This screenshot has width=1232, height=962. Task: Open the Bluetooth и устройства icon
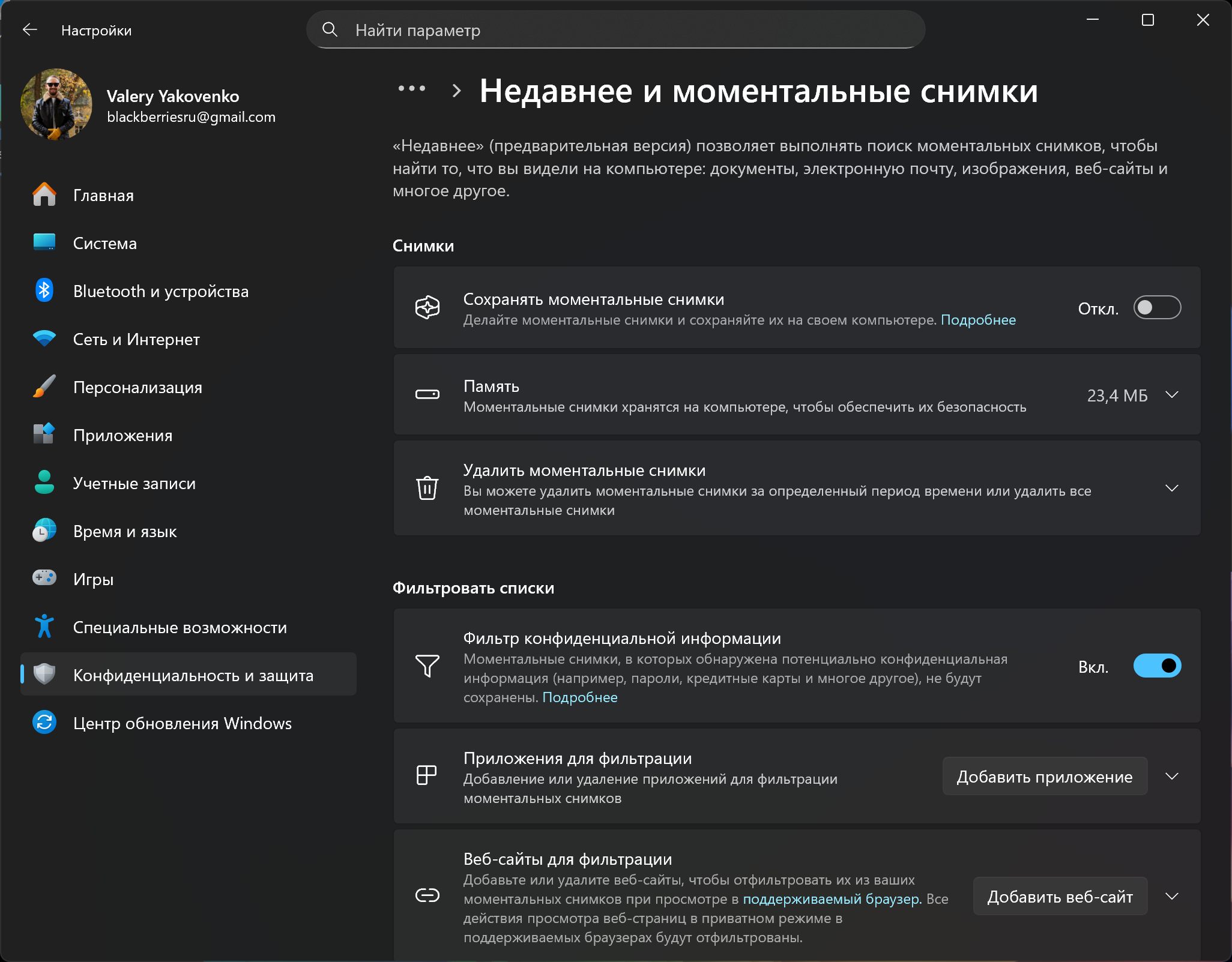click(44, 291)
